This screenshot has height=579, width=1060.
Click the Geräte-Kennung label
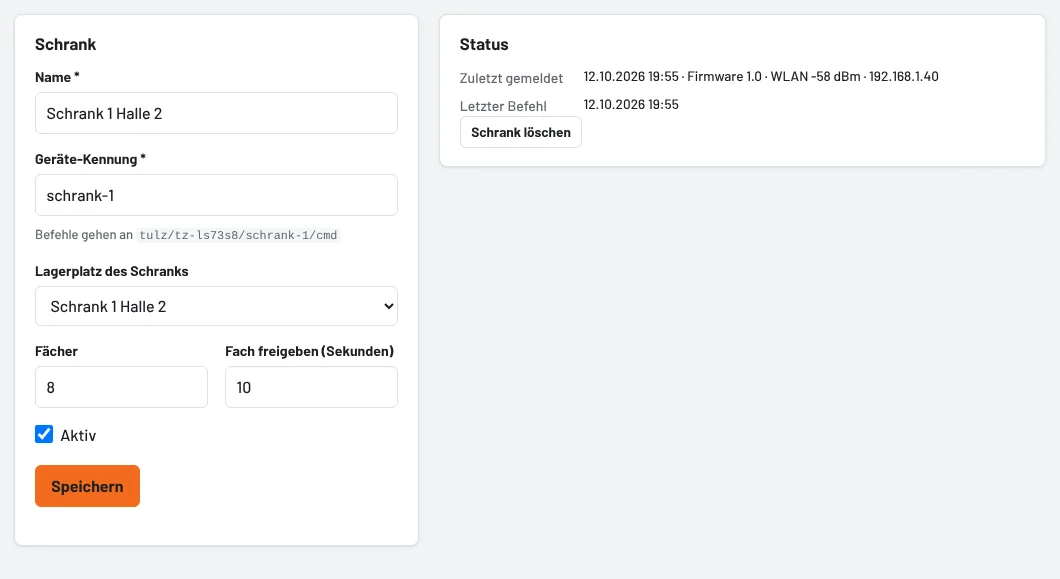point(90,159)
